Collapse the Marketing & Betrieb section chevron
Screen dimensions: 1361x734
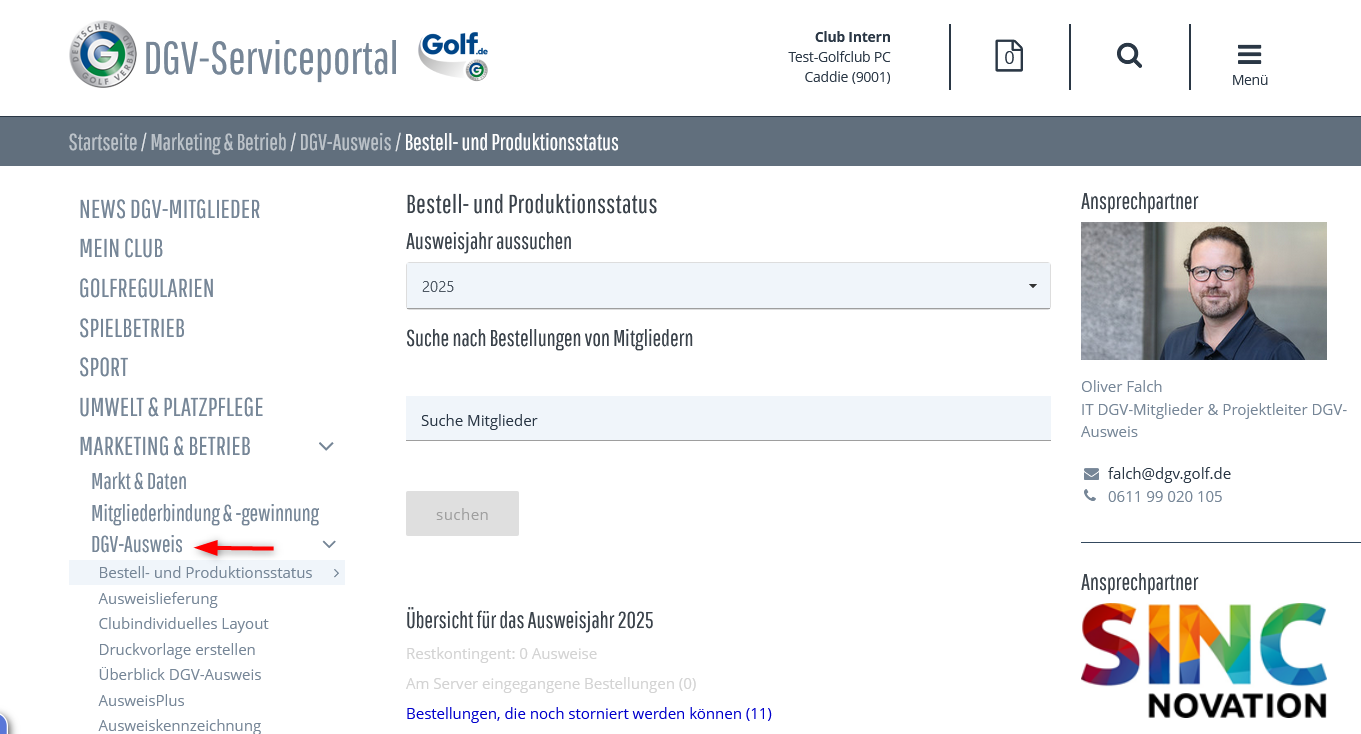tap(326, 446)
